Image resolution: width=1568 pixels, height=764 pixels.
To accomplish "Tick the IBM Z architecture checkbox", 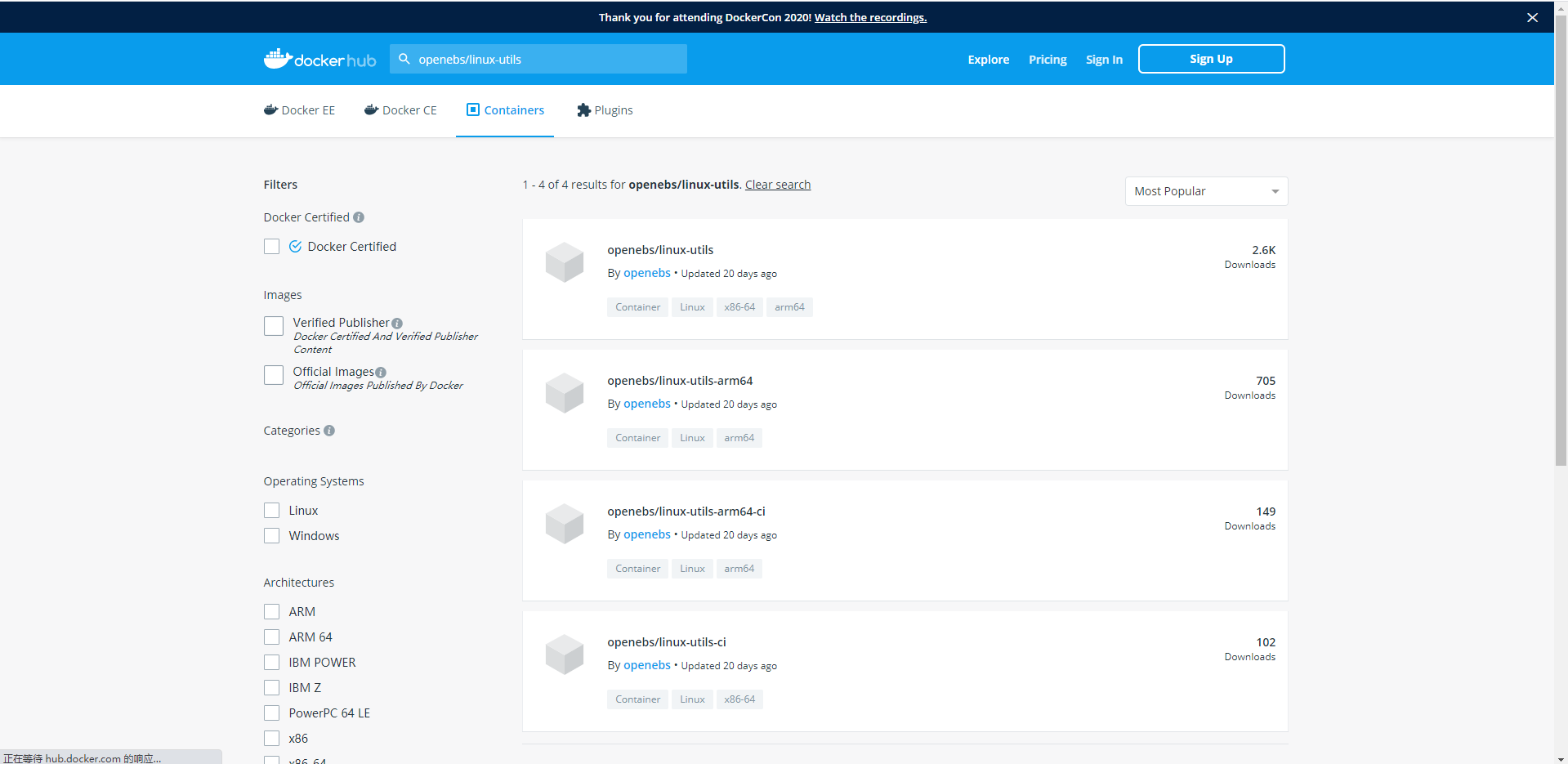I will pyautogui.click(x=272, y=688).
